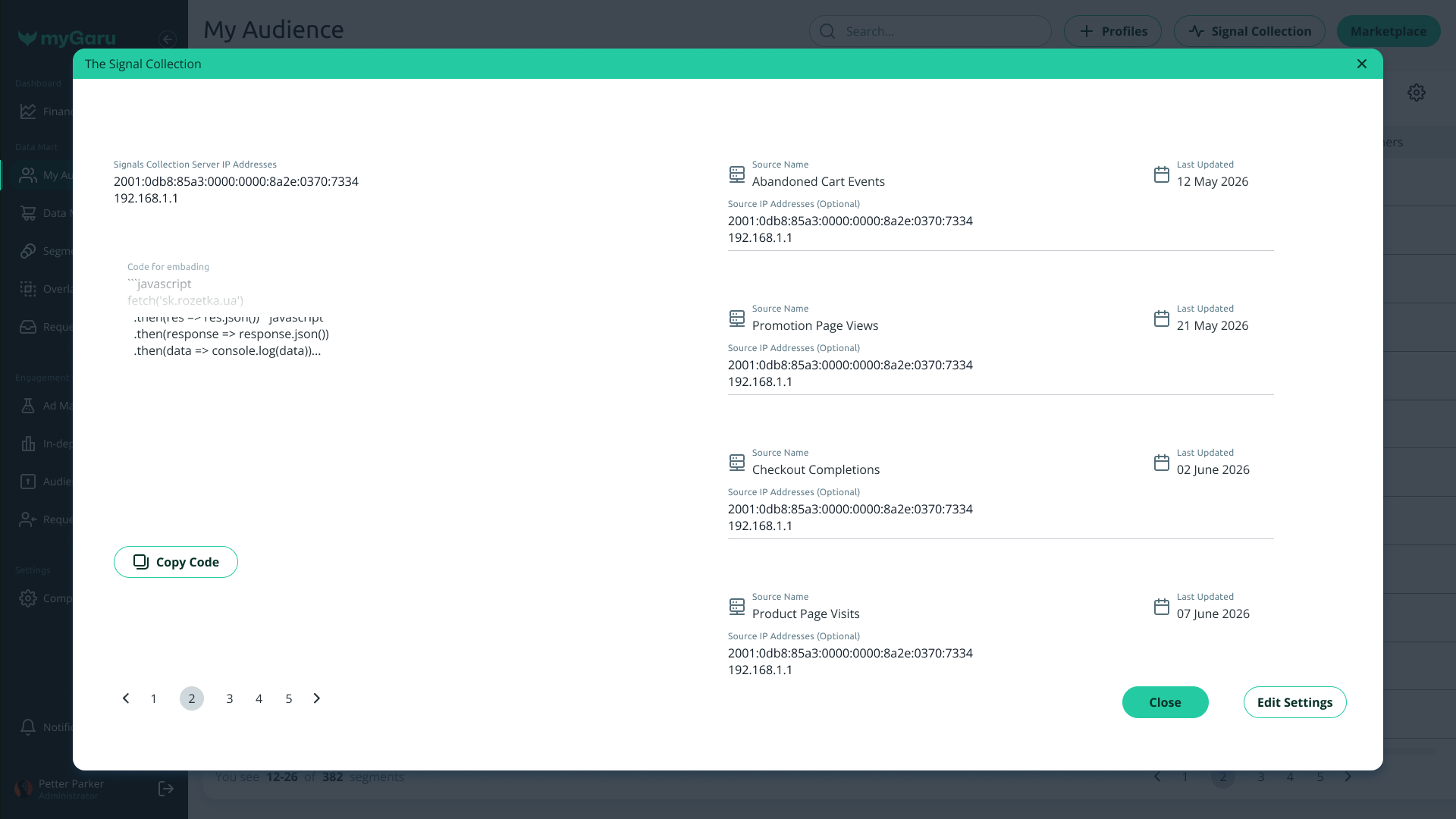Click the calendar icon next to 12 May 2026
This screenshot has height=819, width=1456.
coord(1162,174)
